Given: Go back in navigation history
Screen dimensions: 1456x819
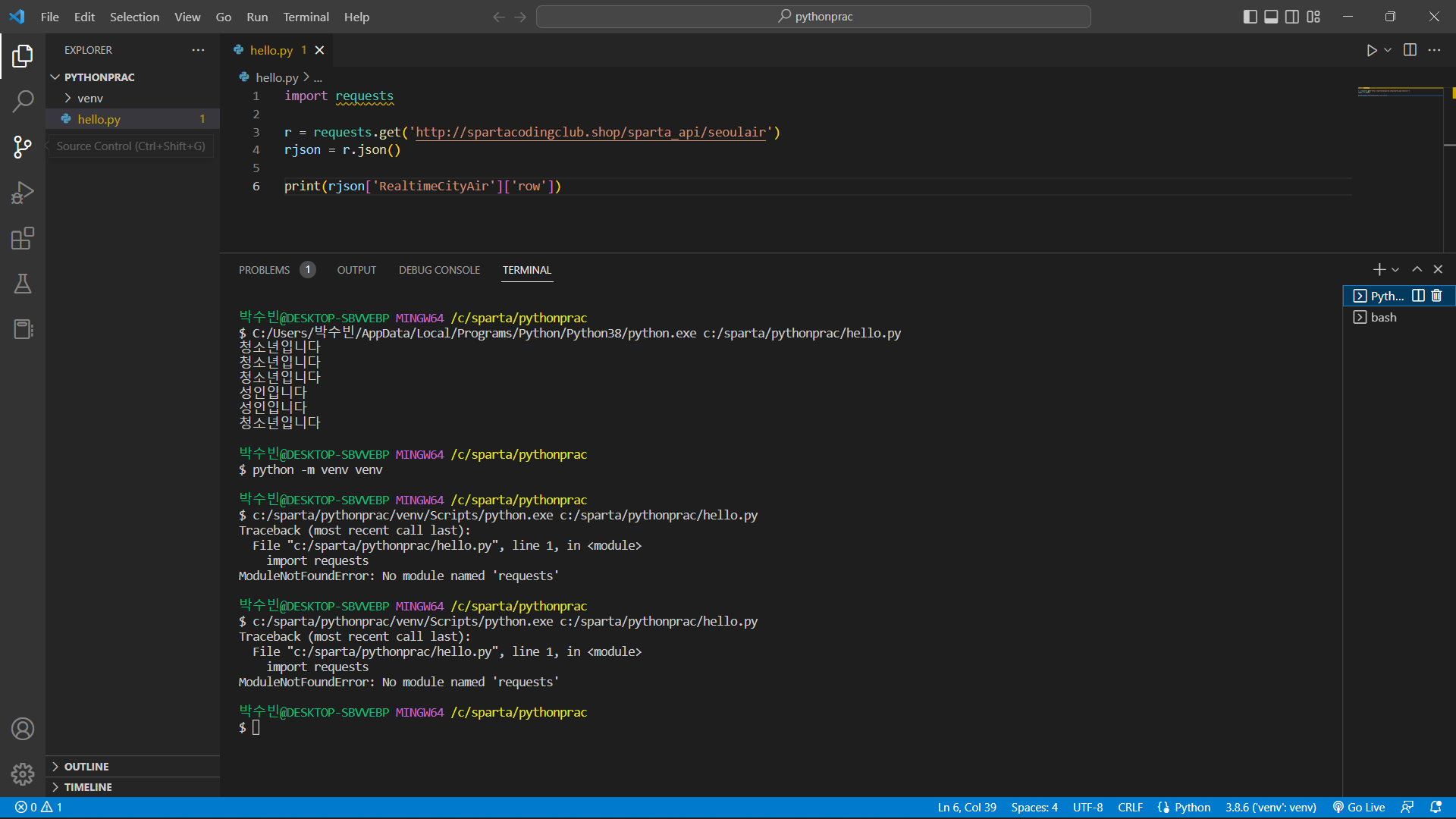Looking at the screenshot, I should [498, 17].
